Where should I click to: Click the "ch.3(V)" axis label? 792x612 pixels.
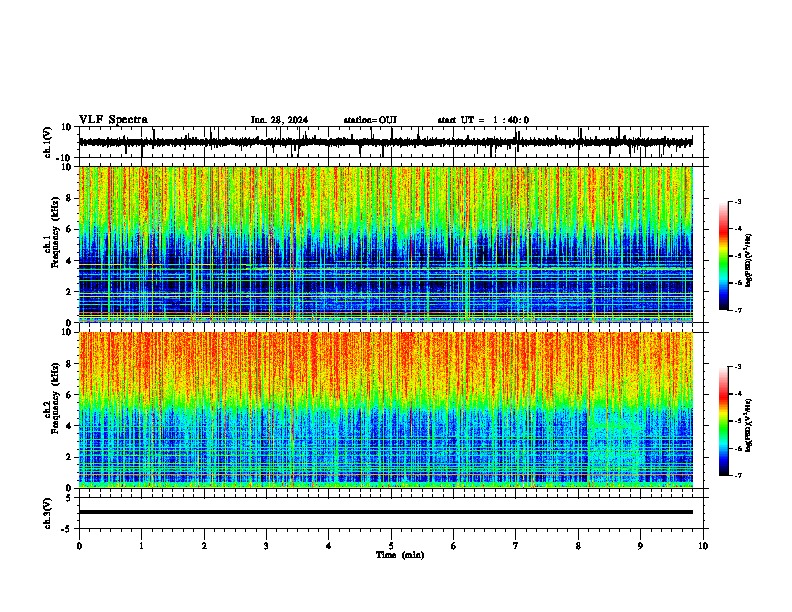pyautogui.click(x=48, y=514)
